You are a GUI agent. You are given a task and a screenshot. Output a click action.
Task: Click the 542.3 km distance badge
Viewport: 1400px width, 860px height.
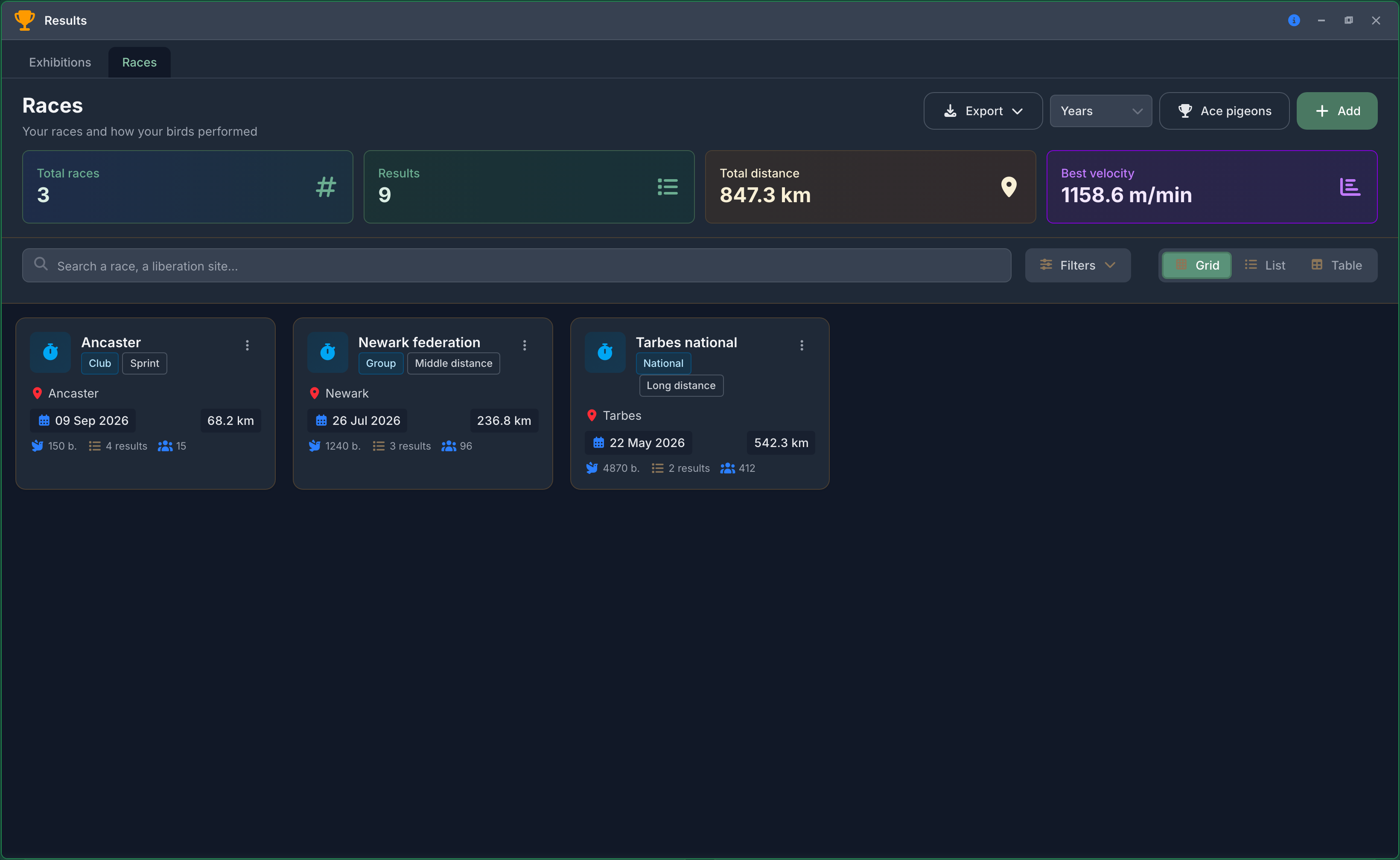point(781,442)
